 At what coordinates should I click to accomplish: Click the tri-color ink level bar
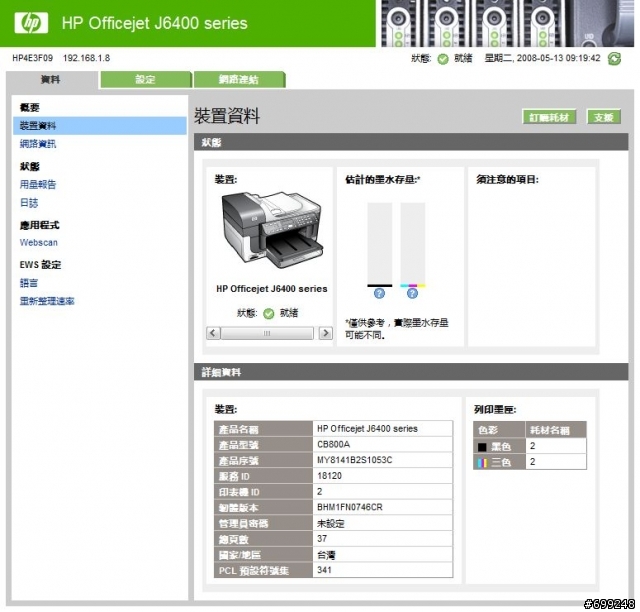pyautogui.click(x=413, y=245)
